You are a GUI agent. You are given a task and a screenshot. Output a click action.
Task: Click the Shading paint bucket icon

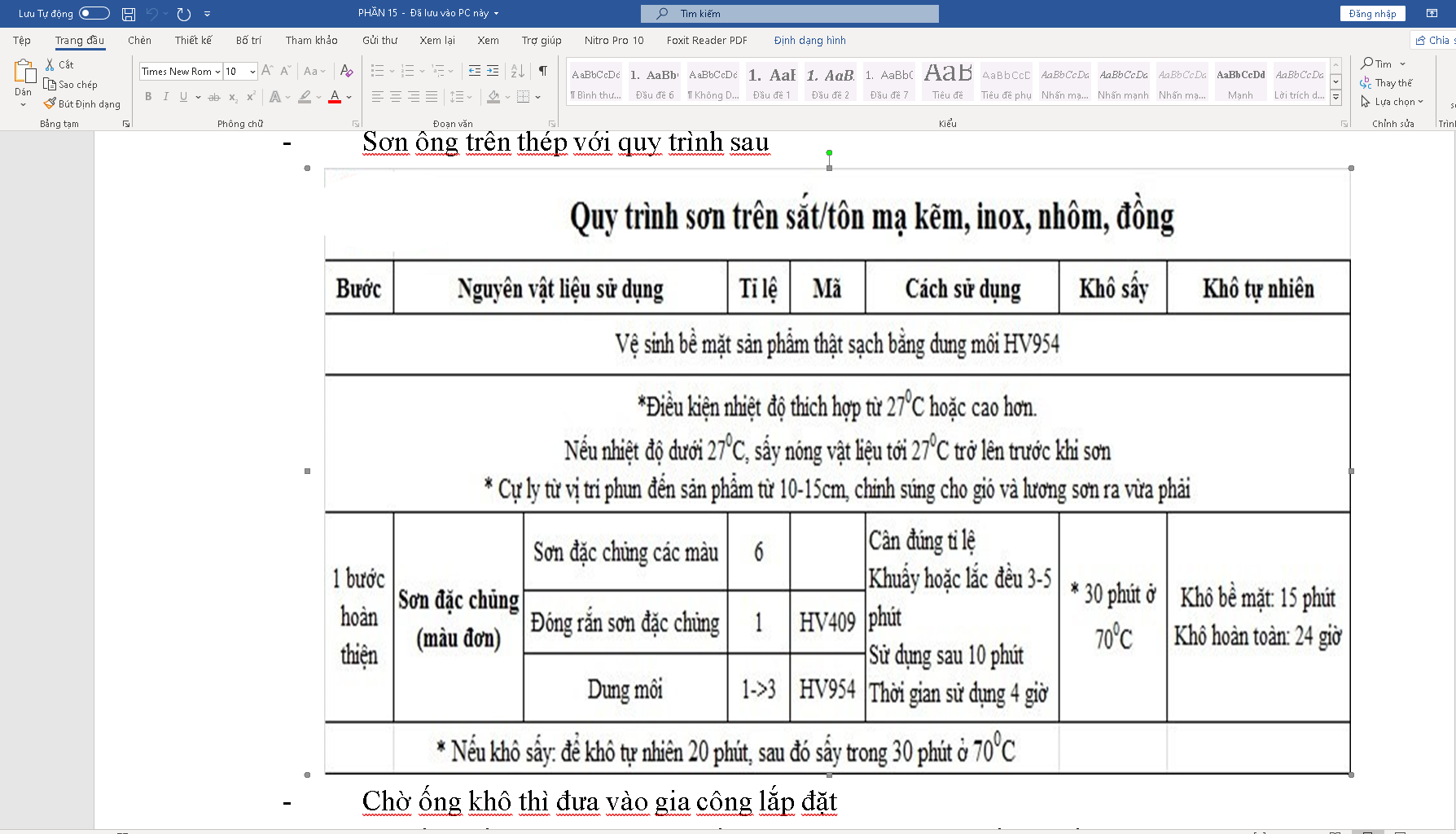(493, 97)
